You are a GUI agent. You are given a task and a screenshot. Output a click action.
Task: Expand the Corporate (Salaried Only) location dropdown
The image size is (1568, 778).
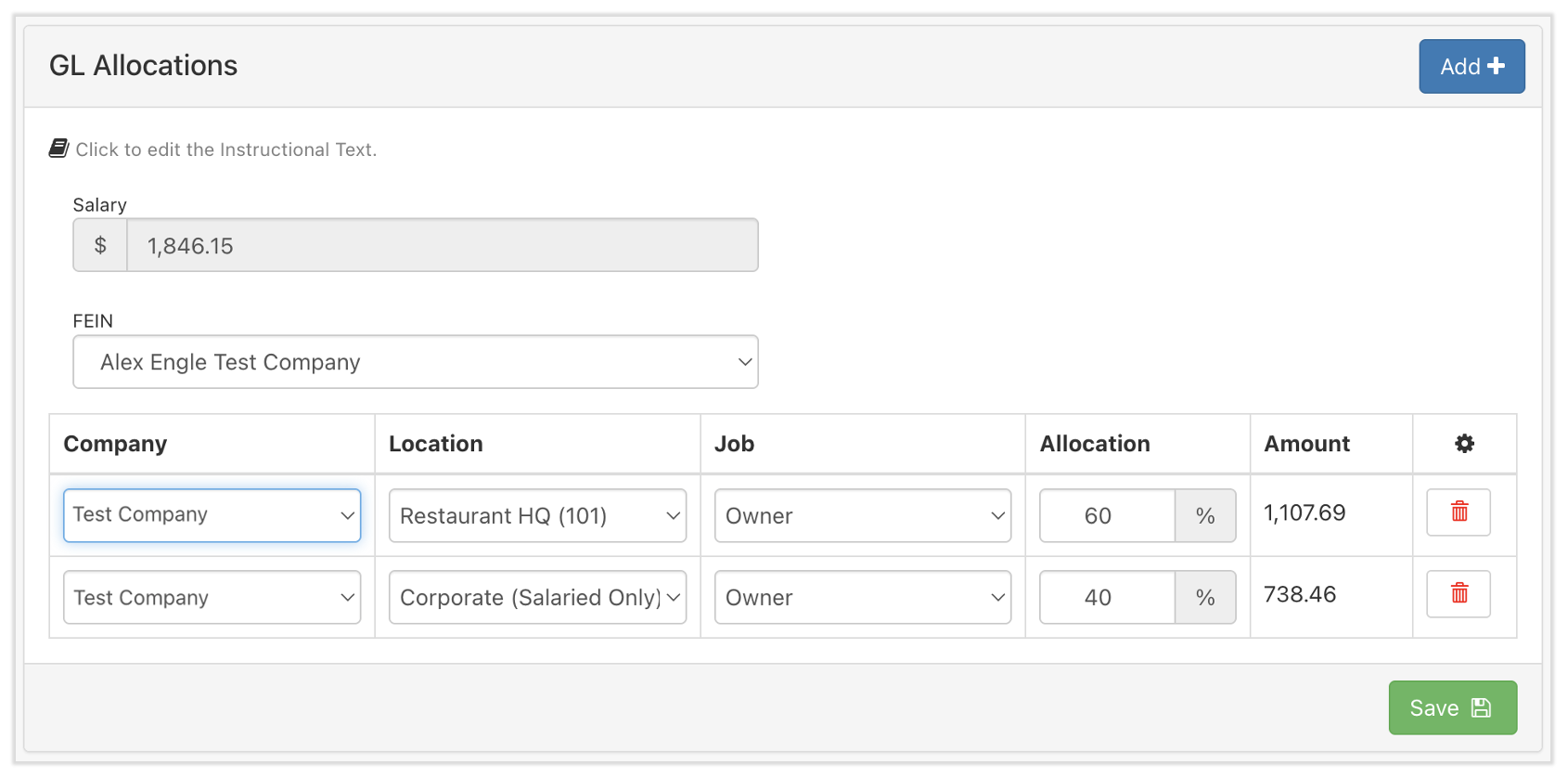[538, 598]
